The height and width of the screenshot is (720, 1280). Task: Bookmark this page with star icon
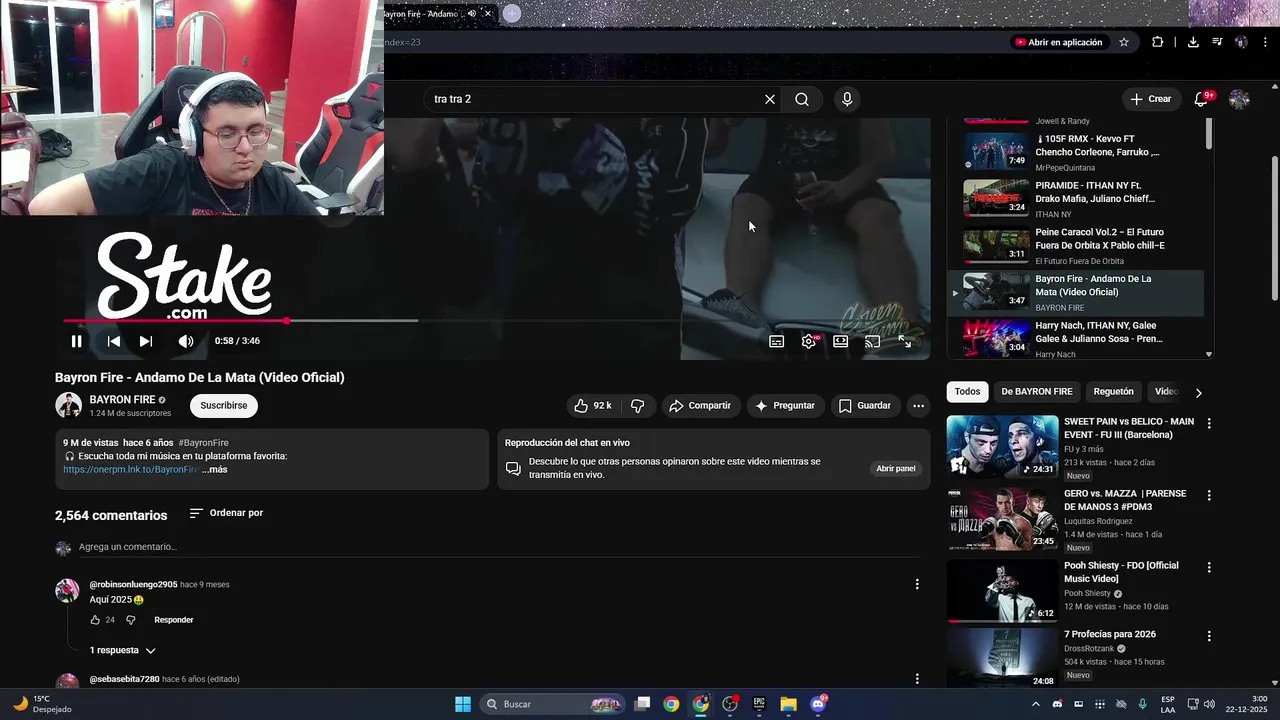coord(1124,42)
